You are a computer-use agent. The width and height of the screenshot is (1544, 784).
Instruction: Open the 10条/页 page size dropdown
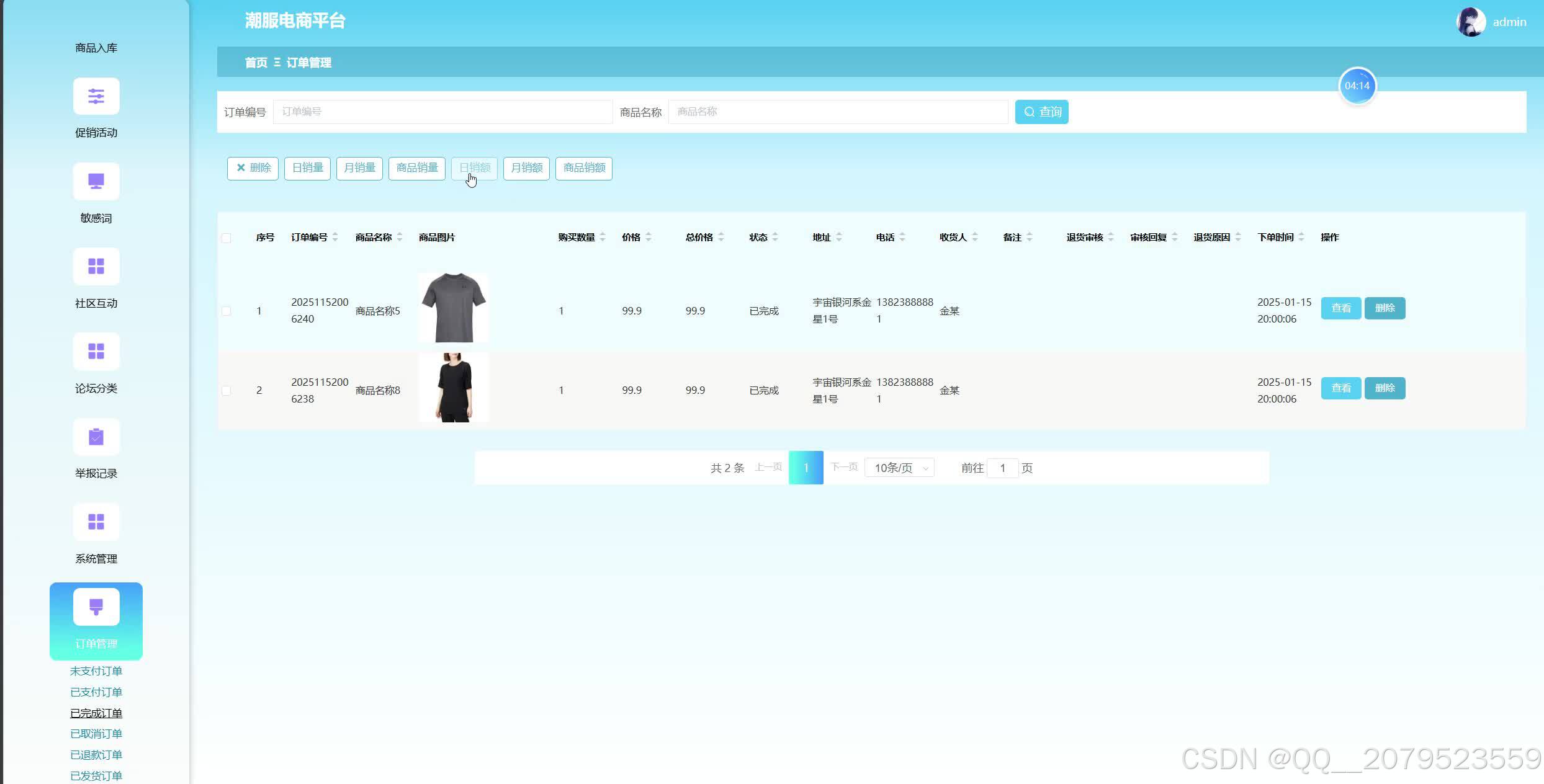(899, 468)
